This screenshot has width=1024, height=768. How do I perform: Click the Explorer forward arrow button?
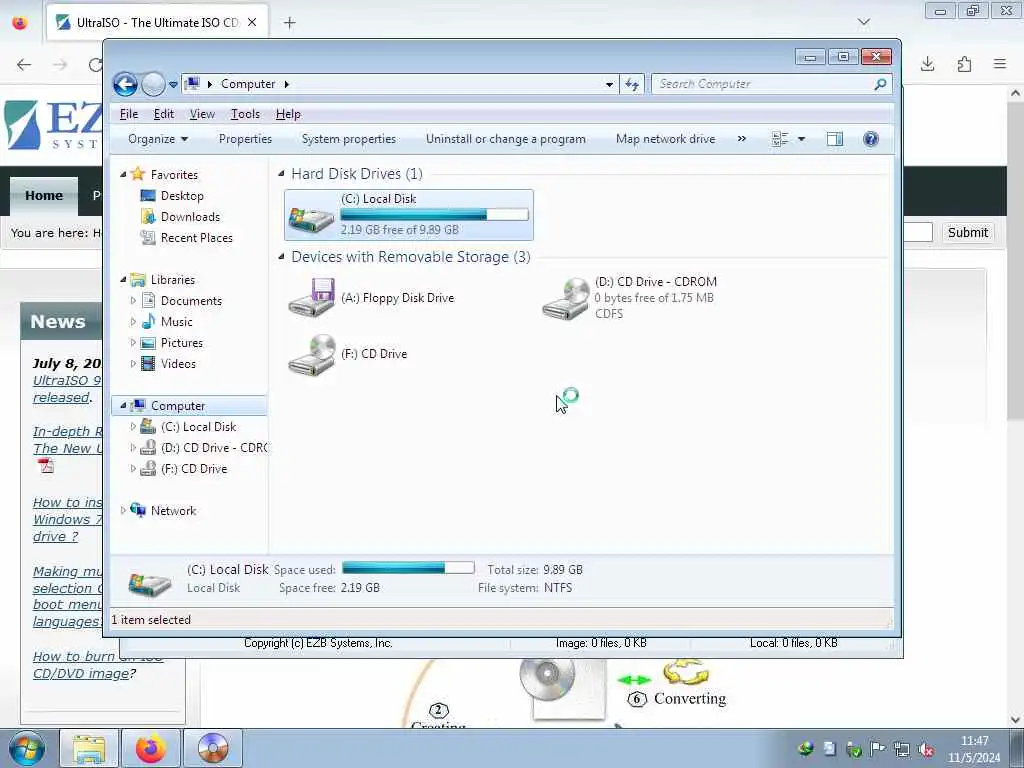tap(153, 84)
